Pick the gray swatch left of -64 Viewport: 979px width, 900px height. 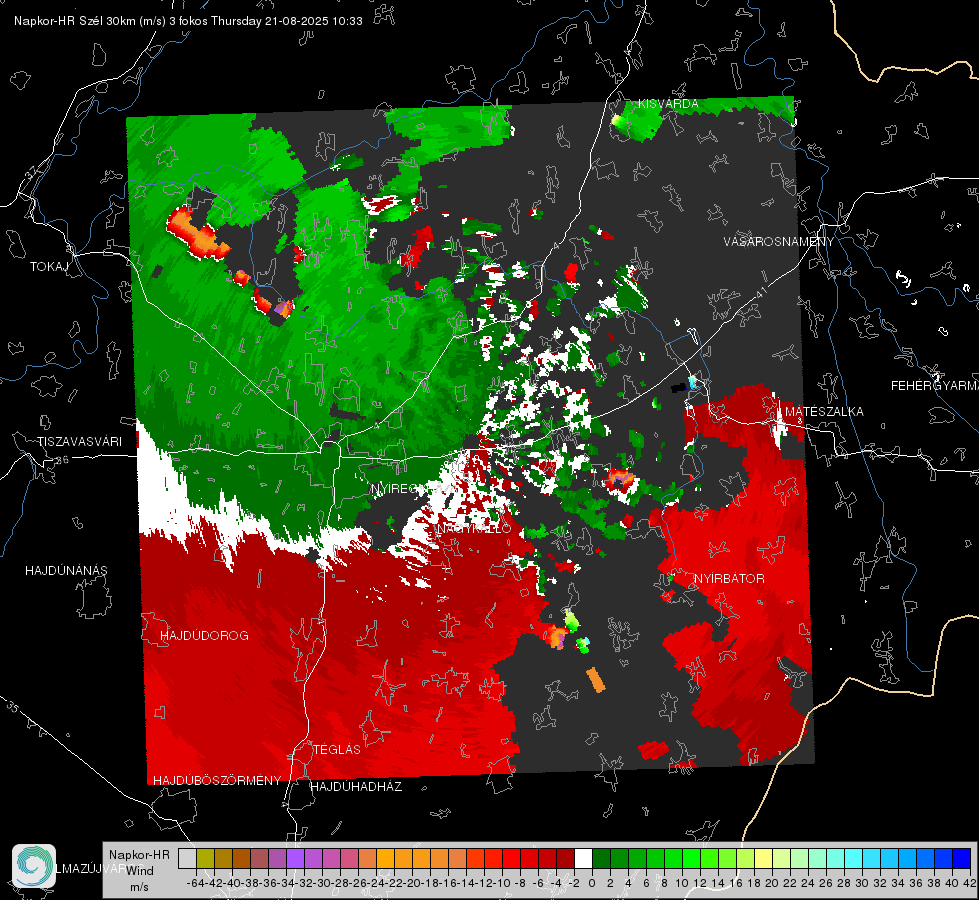point(187,858)
